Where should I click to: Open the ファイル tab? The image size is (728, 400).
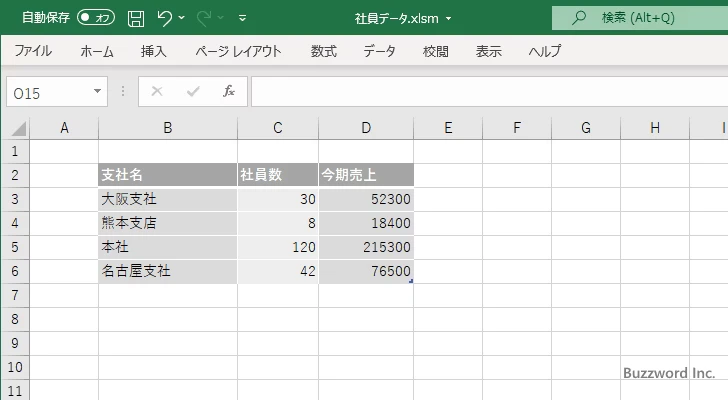(x=33, y=51)
